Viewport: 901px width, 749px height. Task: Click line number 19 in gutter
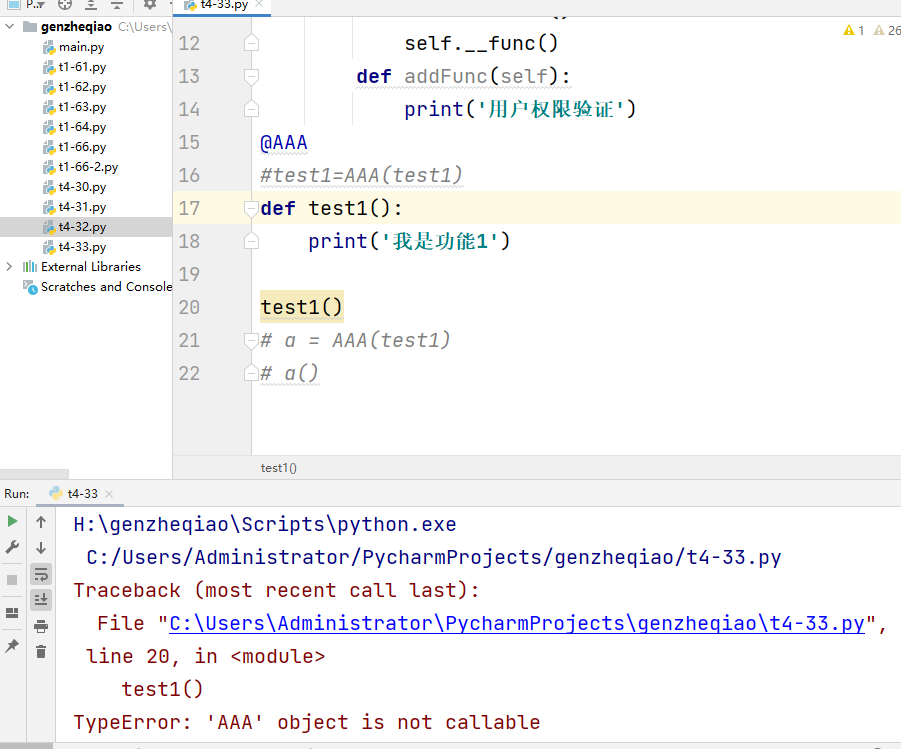[x=189, y=275]
